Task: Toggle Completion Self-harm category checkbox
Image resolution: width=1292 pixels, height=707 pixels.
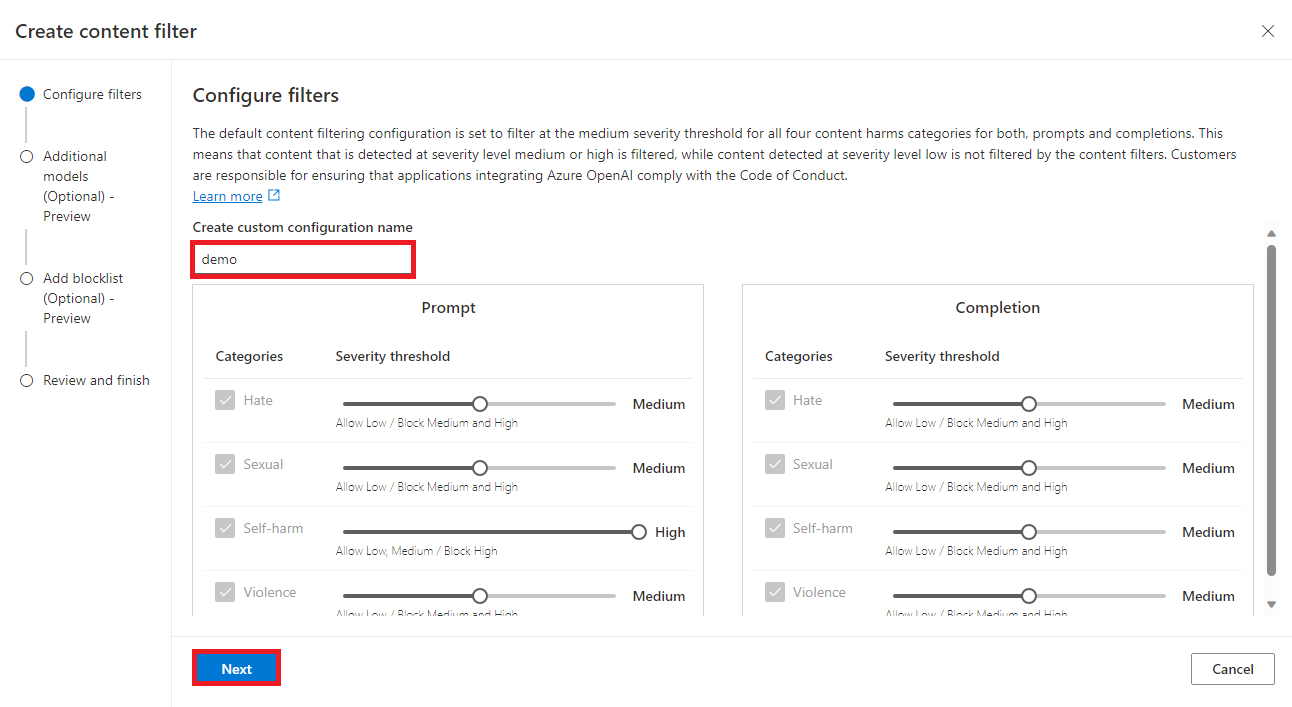Action: click(775, 528)
